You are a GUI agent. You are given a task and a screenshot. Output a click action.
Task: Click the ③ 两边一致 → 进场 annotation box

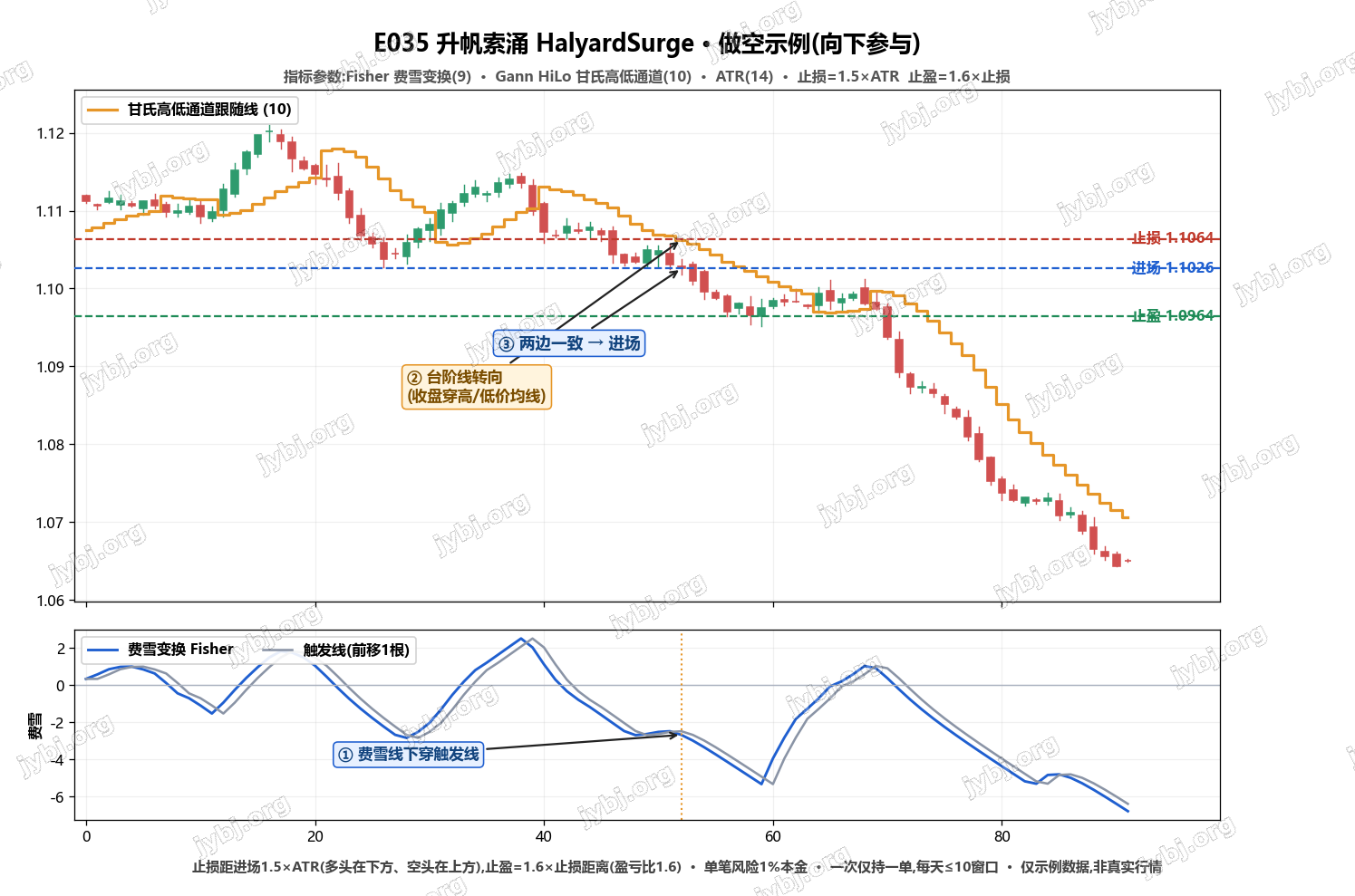coord(569,343)
